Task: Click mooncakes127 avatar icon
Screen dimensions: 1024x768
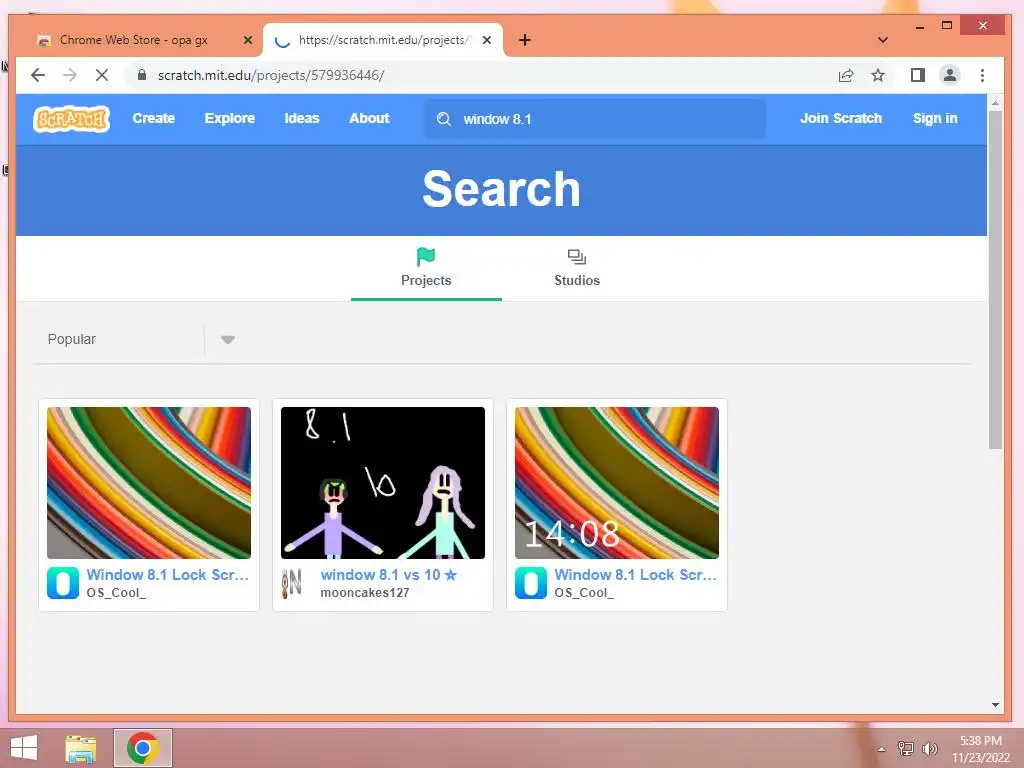Action: click(x=292, y=583)
